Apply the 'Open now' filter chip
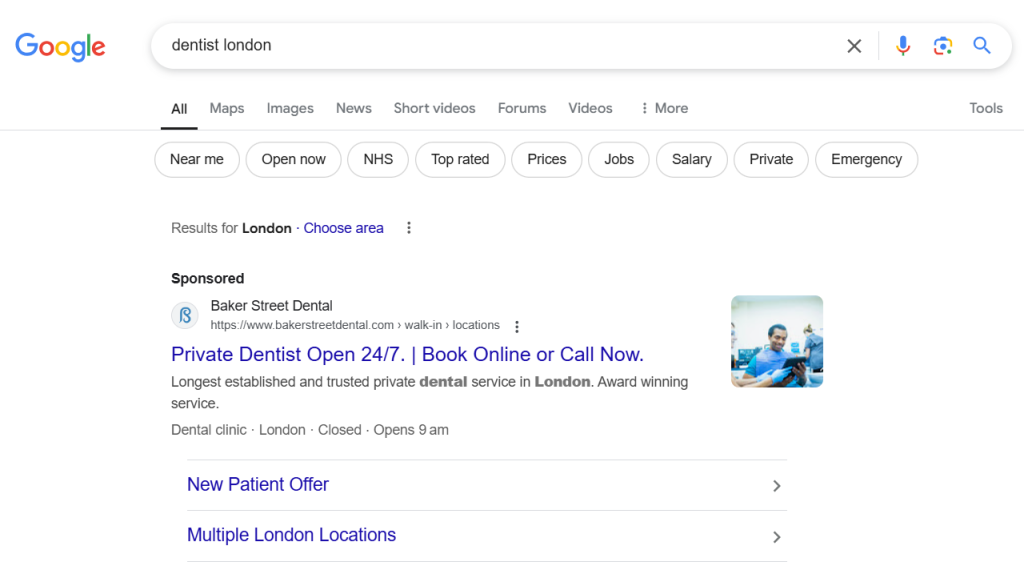Viewport: 1024px width, 570px height. (x=293, y=159)
